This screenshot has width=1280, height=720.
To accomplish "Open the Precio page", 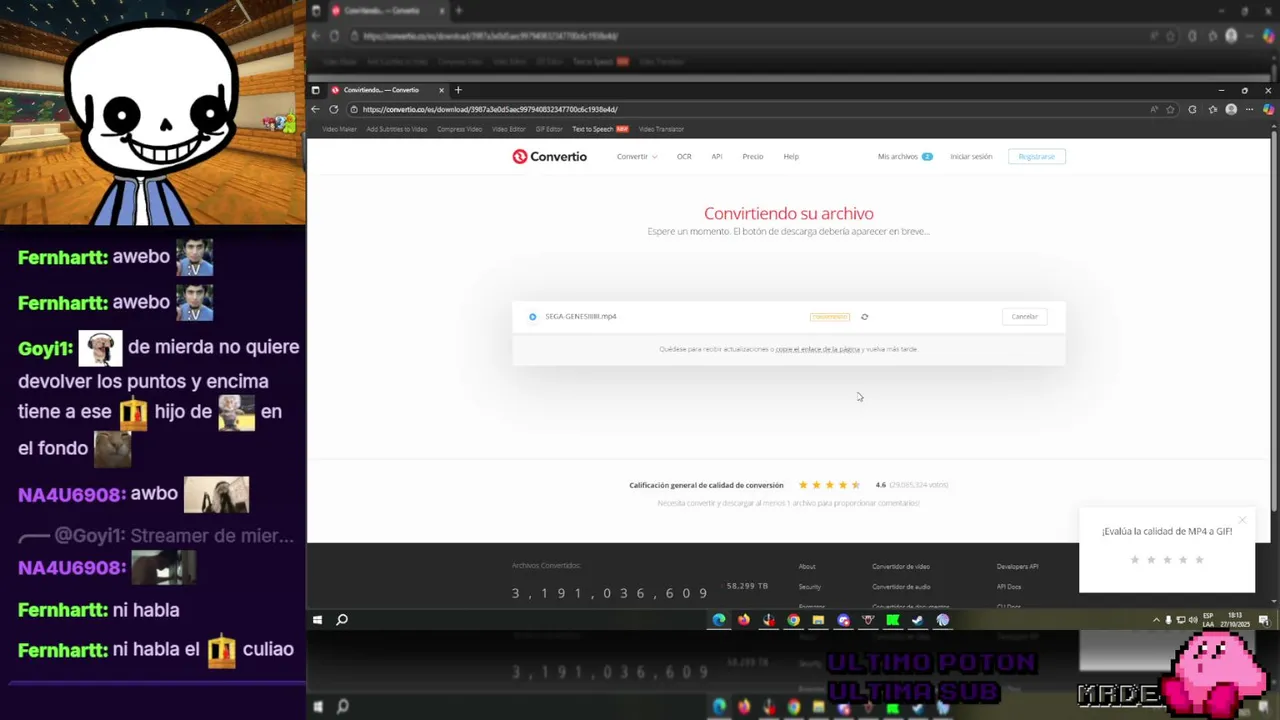I will [753, 157].
